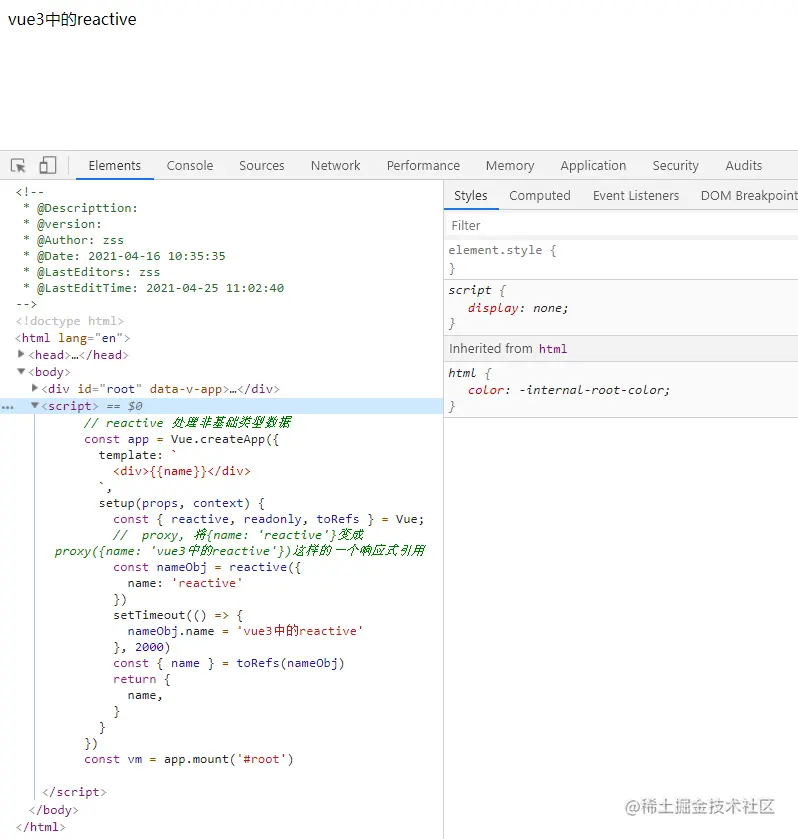The width and height of the screenshot is (798, 839).
Task: Select the closing /html tag
Action: point(41,827)
